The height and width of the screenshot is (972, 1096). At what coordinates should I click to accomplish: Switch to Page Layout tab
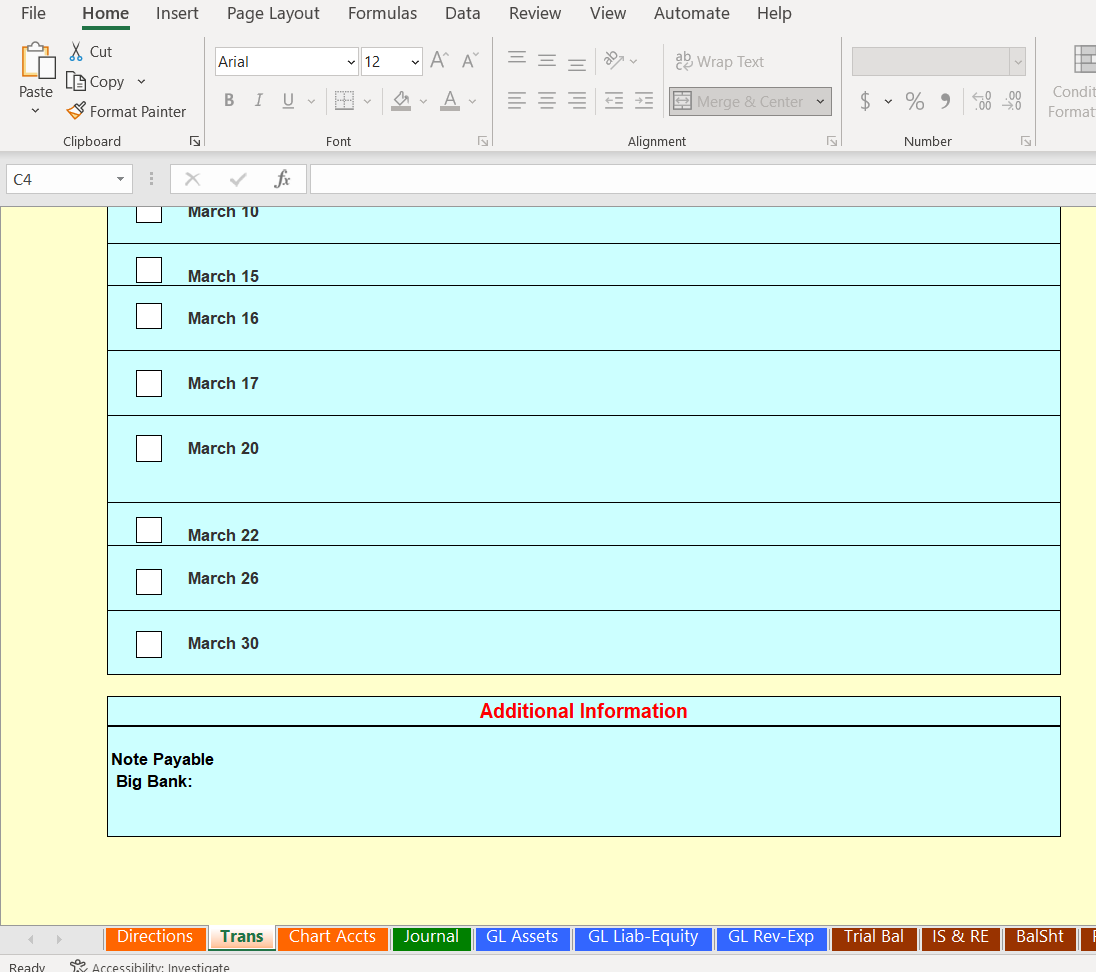coord(273,13)
